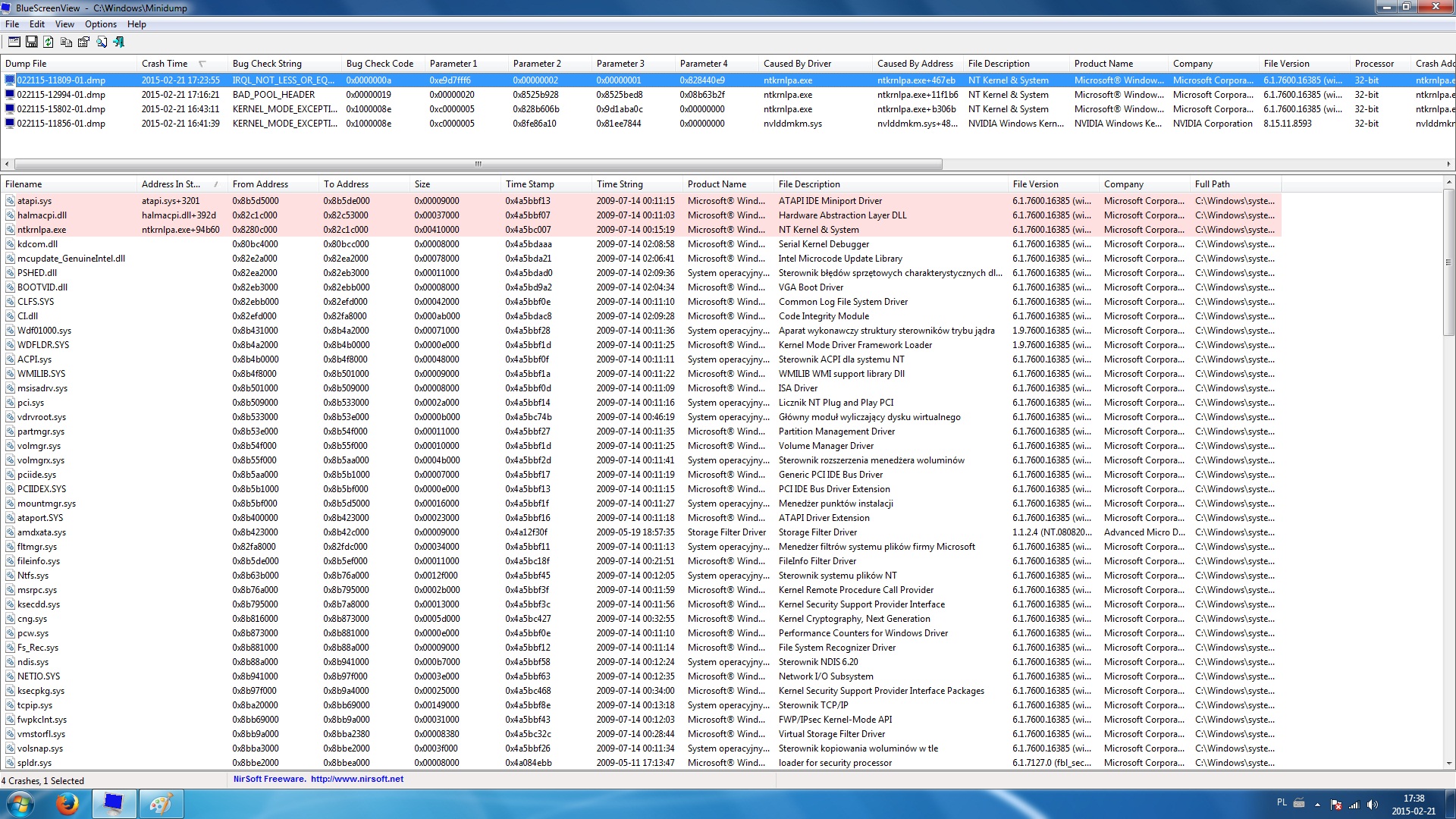This screenshot has width=1456, height=819.
Task: Select the amdxata.sys driver row
Action: pos(641,532)
